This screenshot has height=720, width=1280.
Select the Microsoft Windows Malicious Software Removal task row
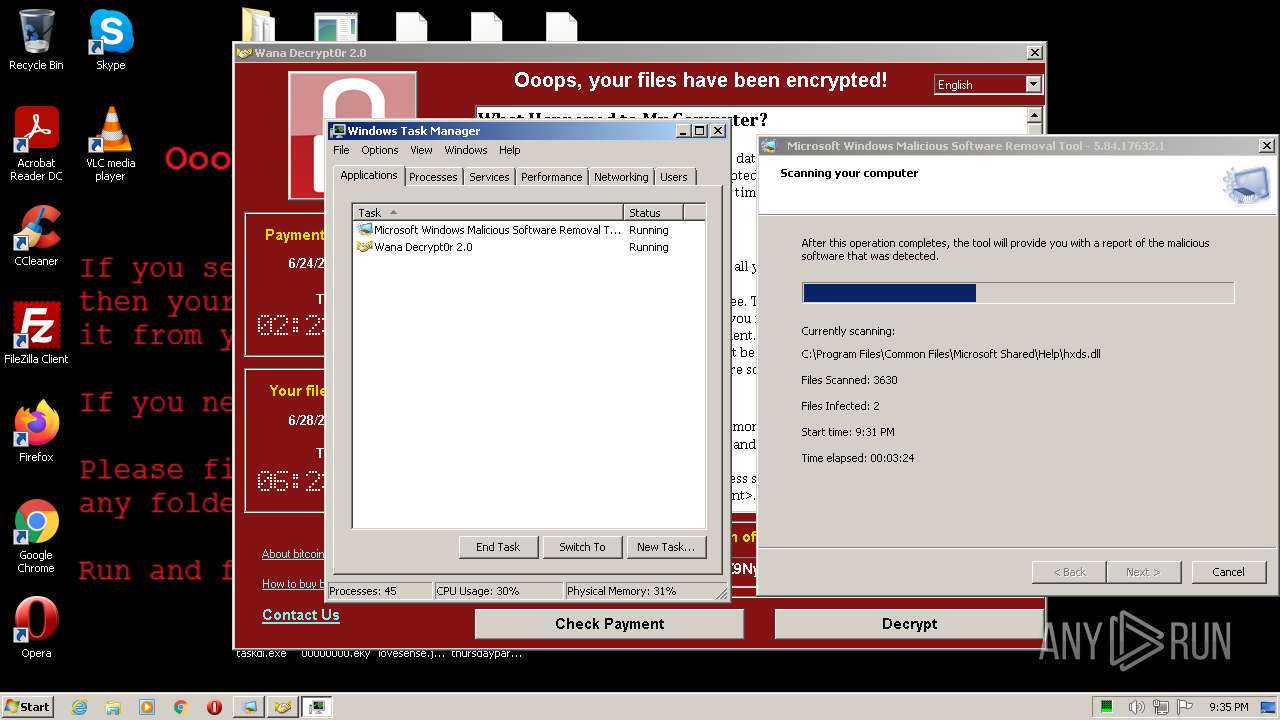click(x=529, y=230)
